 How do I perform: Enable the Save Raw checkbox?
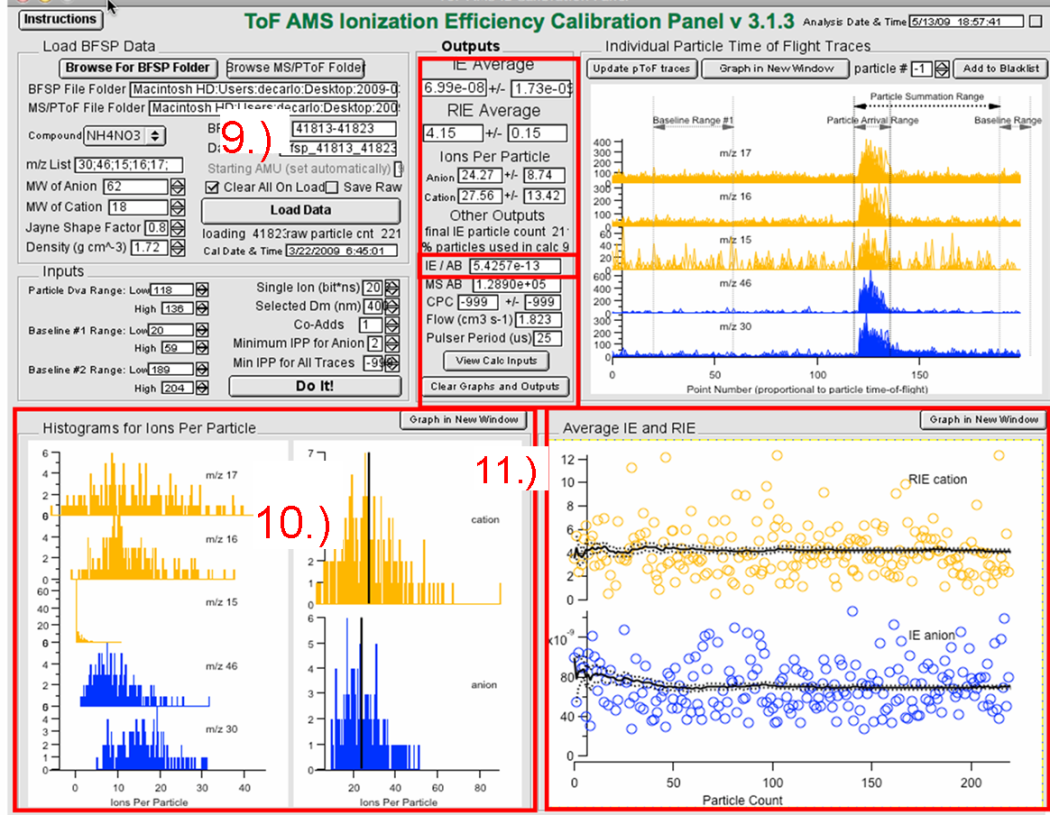(x=332, y=187)
